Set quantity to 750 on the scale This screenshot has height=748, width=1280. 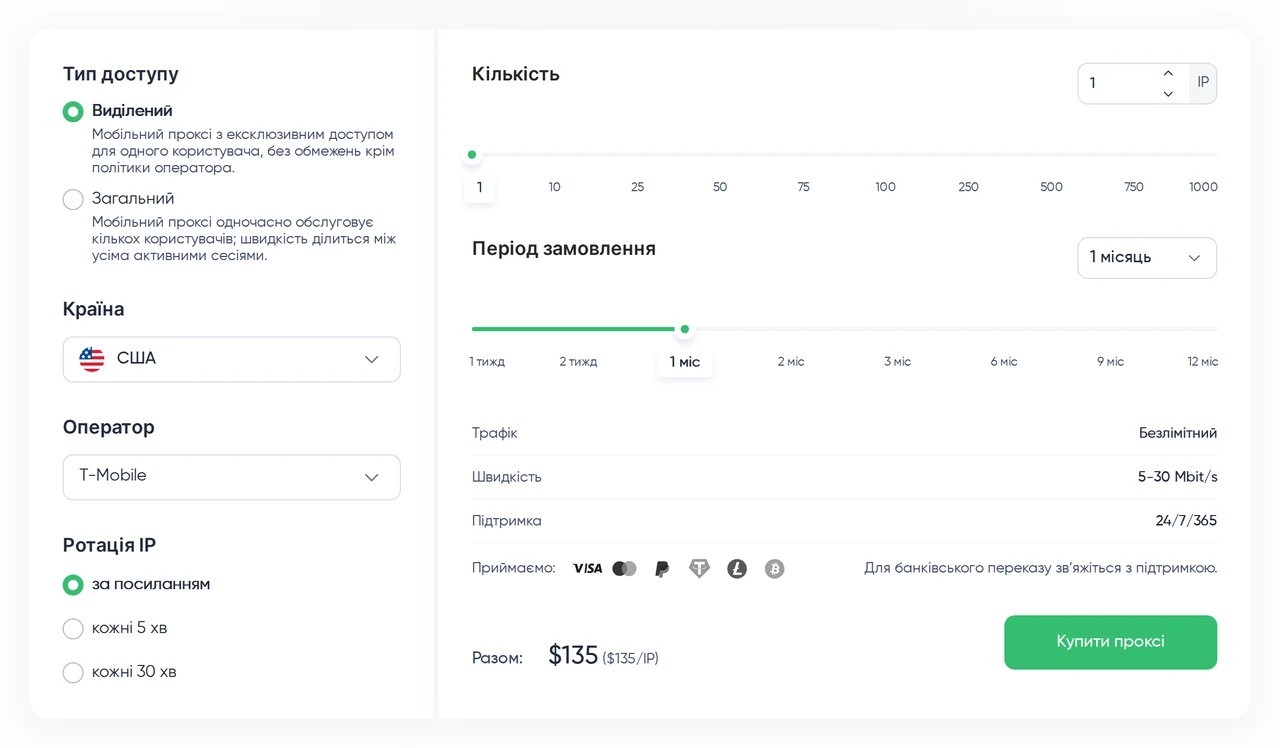pyautogui.click(x=1133, y=187)
